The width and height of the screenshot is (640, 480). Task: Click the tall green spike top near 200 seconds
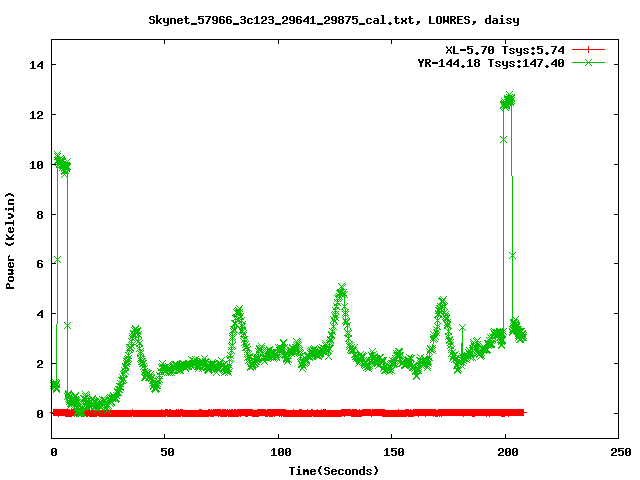(x=509, y=99)
